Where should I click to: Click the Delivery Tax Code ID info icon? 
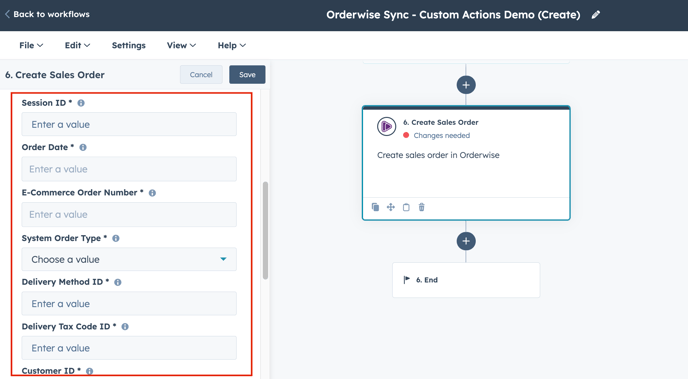tap(125, 327)
